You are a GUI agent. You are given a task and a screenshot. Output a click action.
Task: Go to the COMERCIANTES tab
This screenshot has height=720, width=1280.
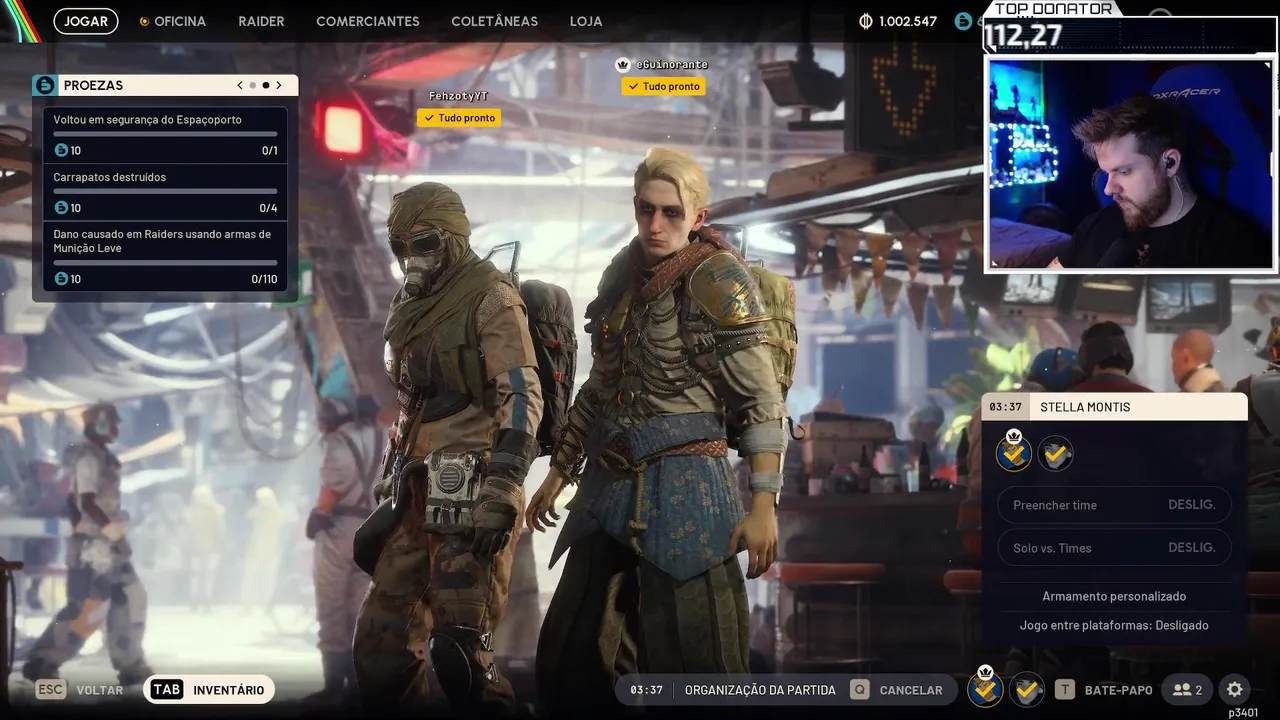coord(368,21)
